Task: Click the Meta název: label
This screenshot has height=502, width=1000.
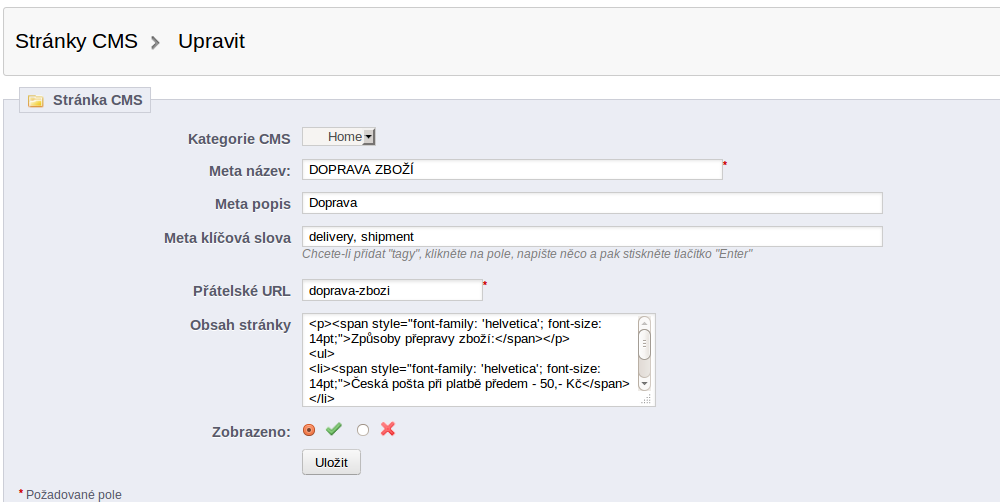Action: click(x=250, y=171)
